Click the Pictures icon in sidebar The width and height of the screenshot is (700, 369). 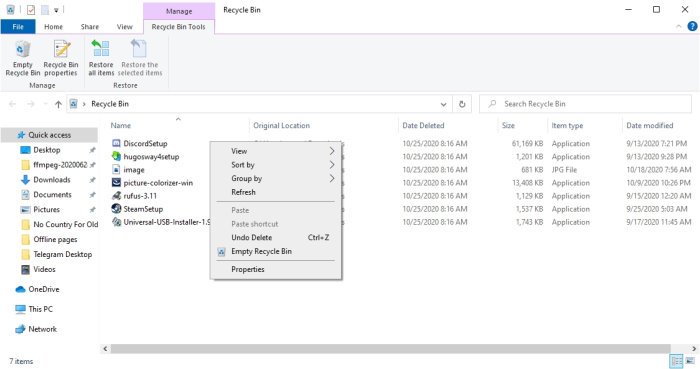pyautogui.click(x=25, y=210)
